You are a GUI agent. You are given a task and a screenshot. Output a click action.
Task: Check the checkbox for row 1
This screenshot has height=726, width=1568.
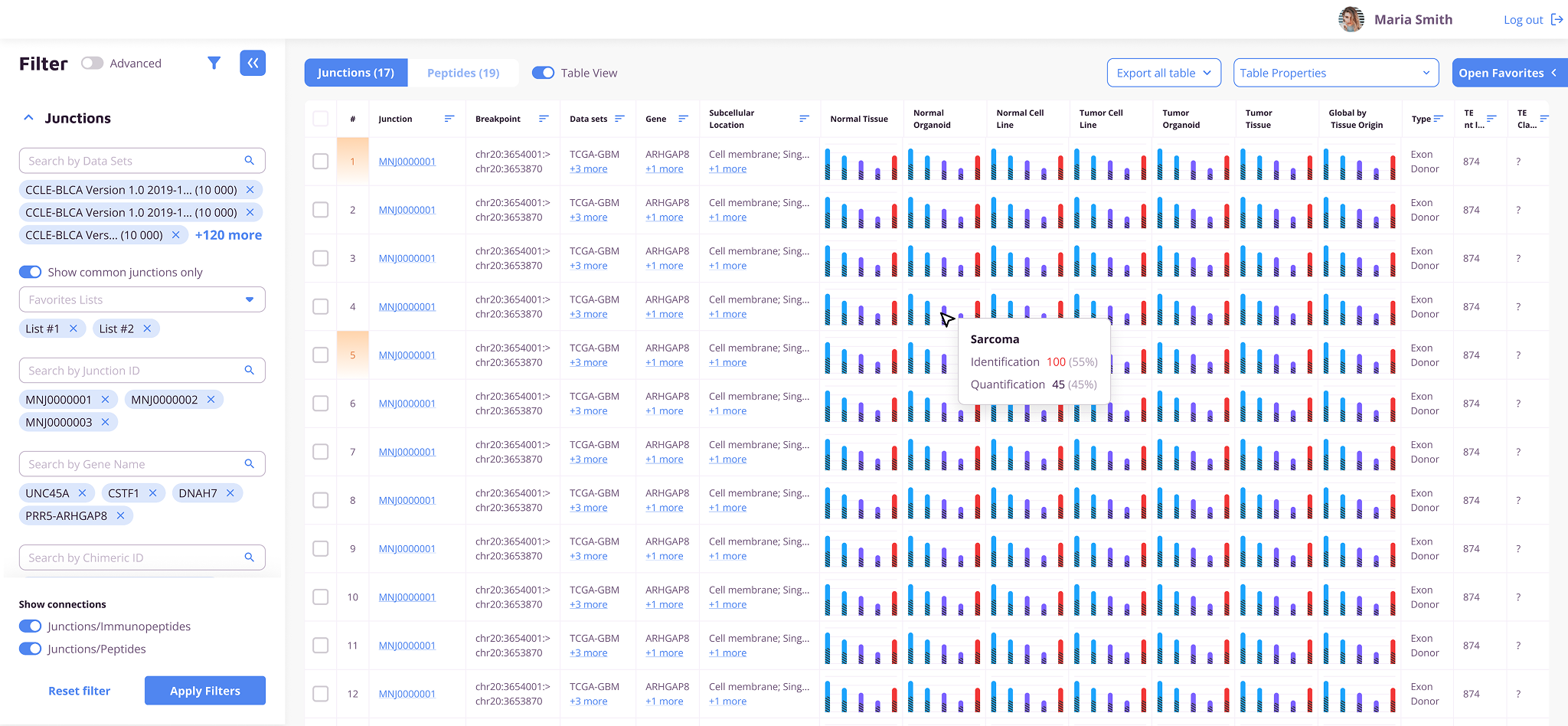pos(321,162)
